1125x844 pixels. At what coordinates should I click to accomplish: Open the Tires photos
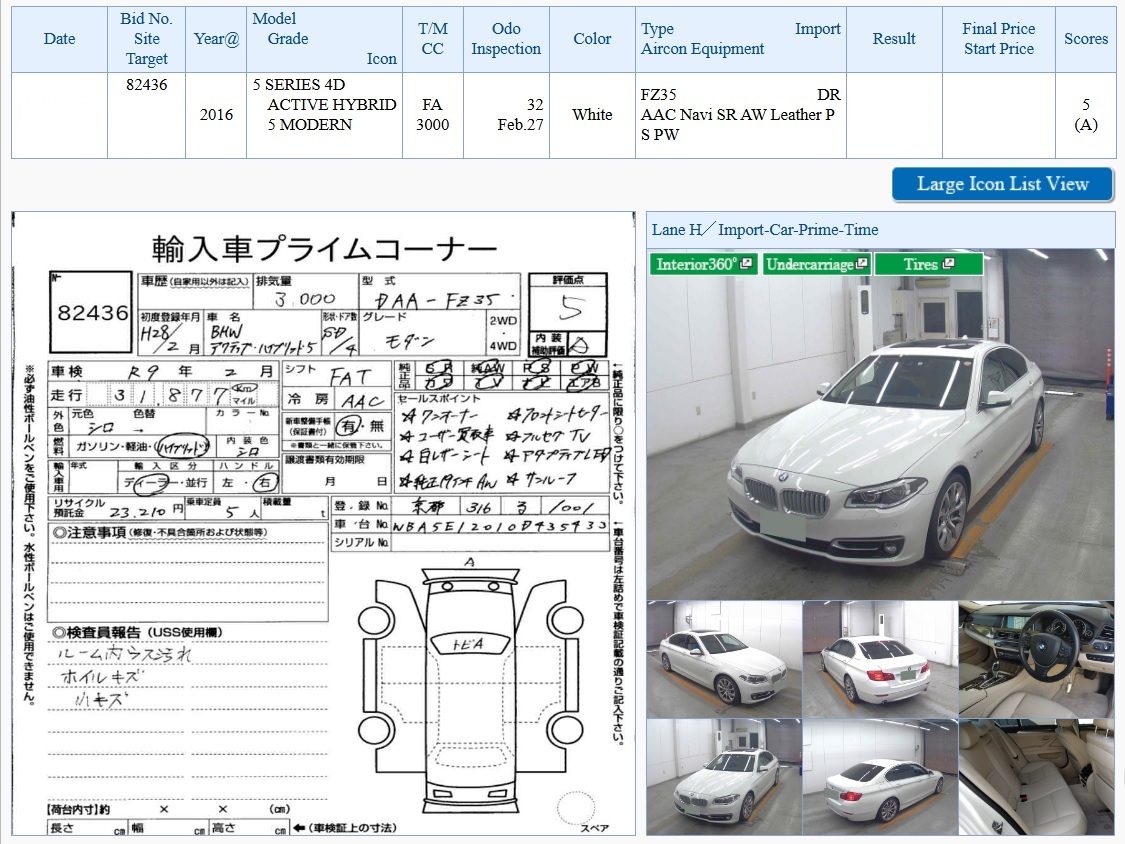[x=928, y=264]
